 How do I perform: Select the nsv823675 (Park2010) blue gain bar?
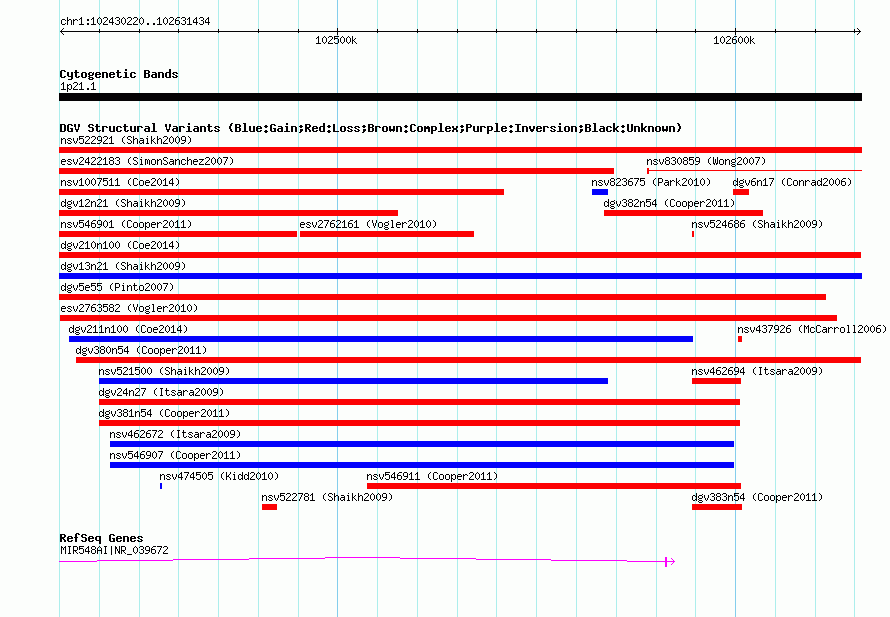(x=599, y=192)
